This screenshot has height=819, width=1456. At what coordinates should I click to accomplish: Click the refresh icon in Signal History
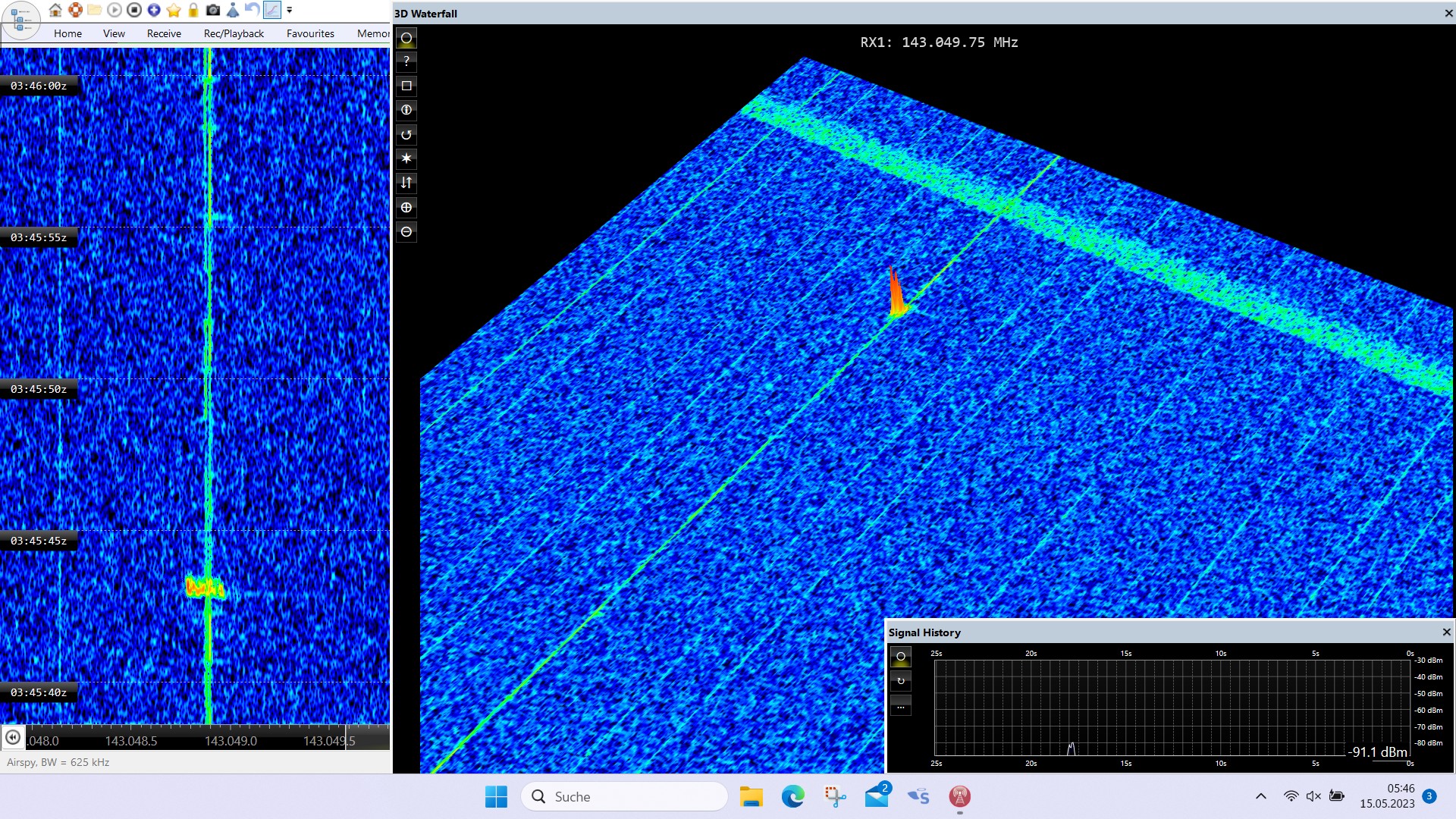coord(901,681)
